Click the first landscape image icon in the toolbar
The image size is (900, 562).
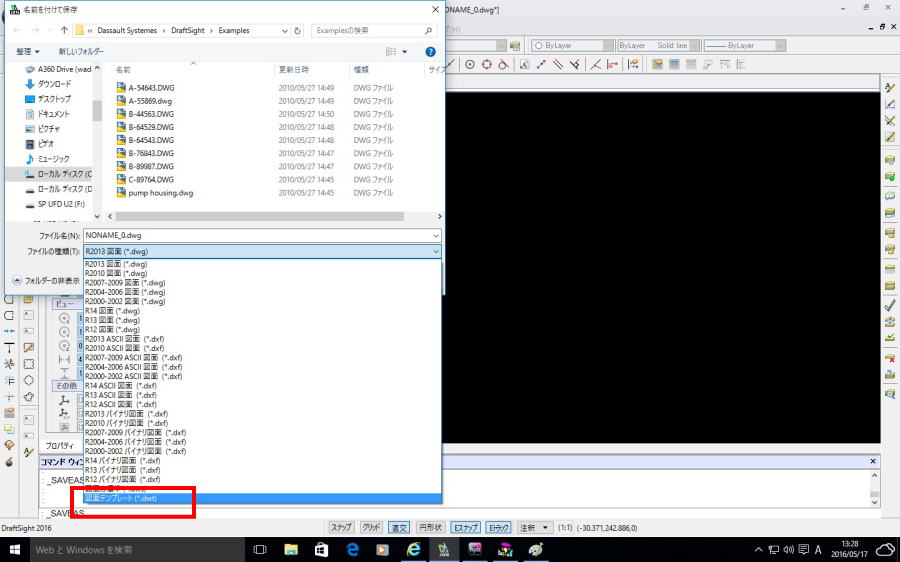point(657,64)
